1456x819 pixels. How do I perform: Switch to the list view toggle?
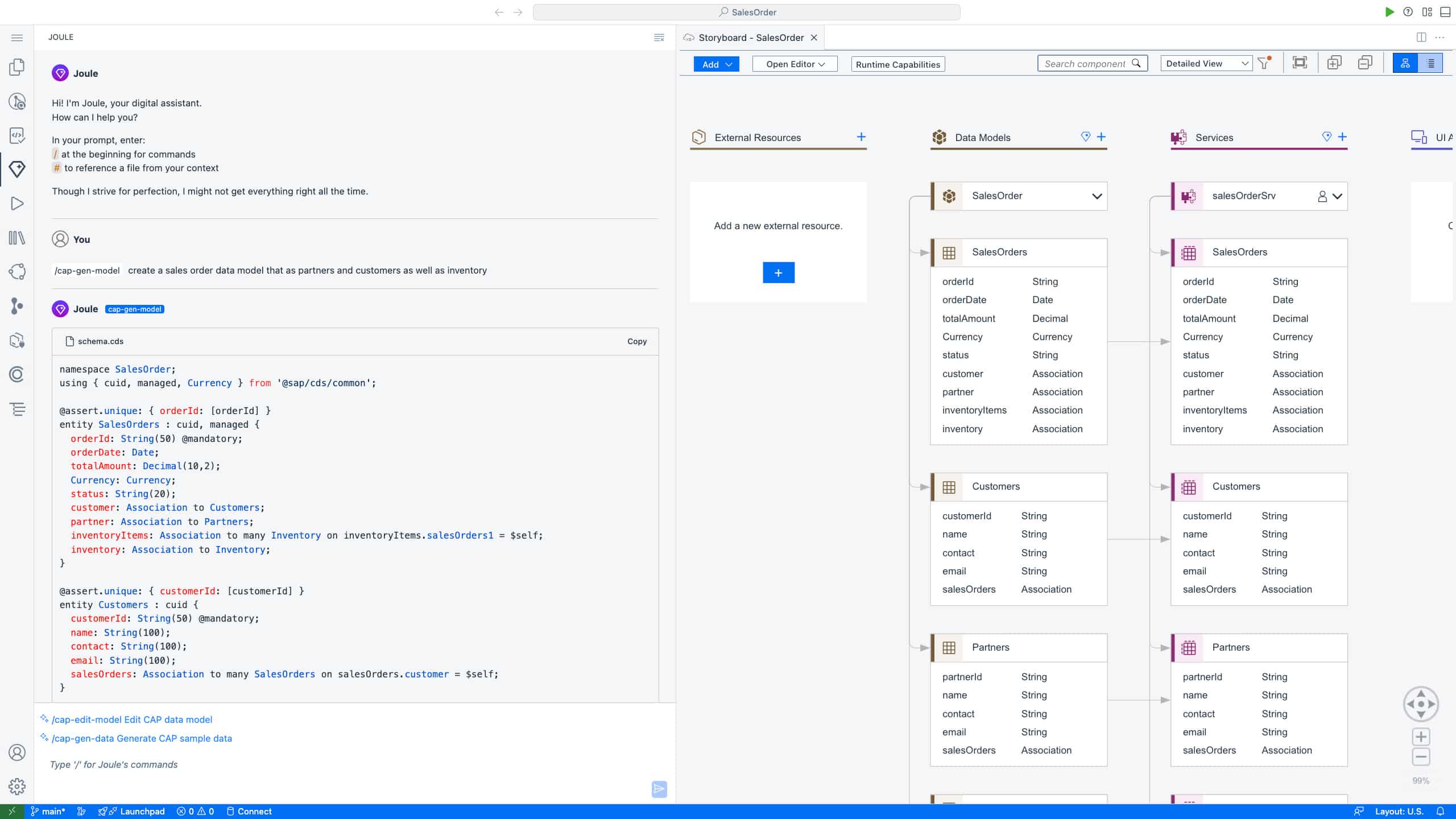pyautogui.click(x=1430, y=63)
